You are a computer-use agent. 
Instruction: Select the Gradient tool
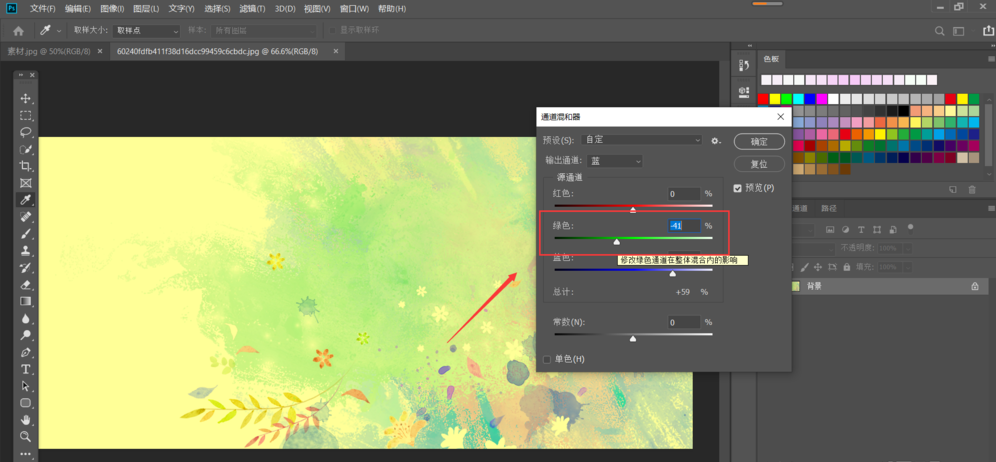click(x=26, y=301)
